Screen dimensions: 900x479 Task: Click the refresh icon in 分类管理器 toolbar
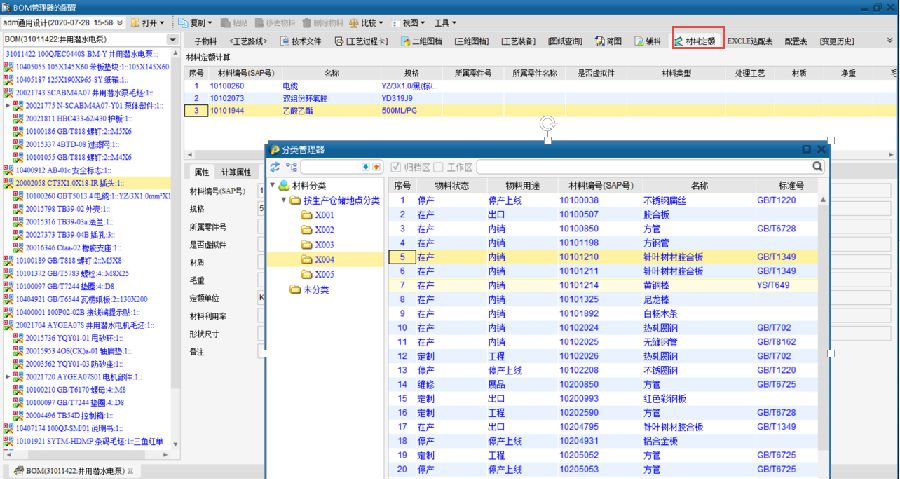coord(275,166)
